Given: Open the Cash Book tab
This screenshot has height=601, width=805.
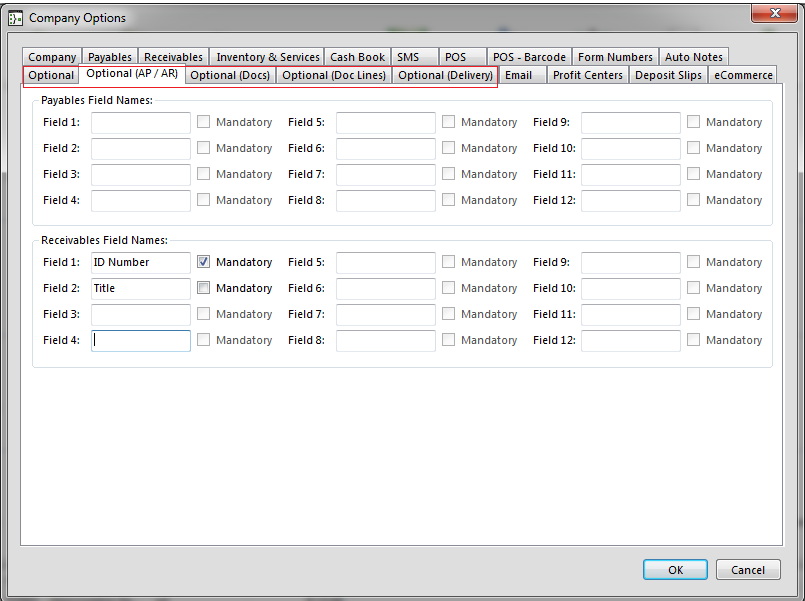Looking at the screenshot, I should tap(357, 57).
